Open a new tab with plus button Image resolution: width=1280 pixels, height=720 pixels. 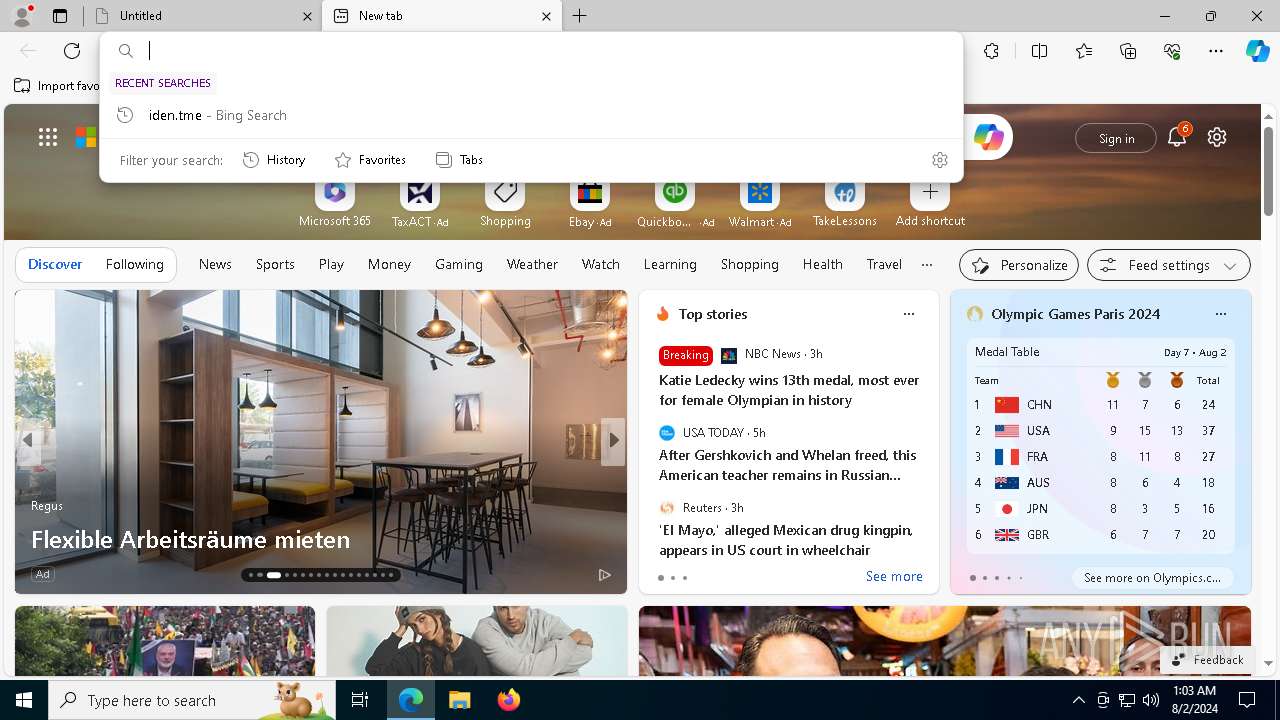point(580,16)
